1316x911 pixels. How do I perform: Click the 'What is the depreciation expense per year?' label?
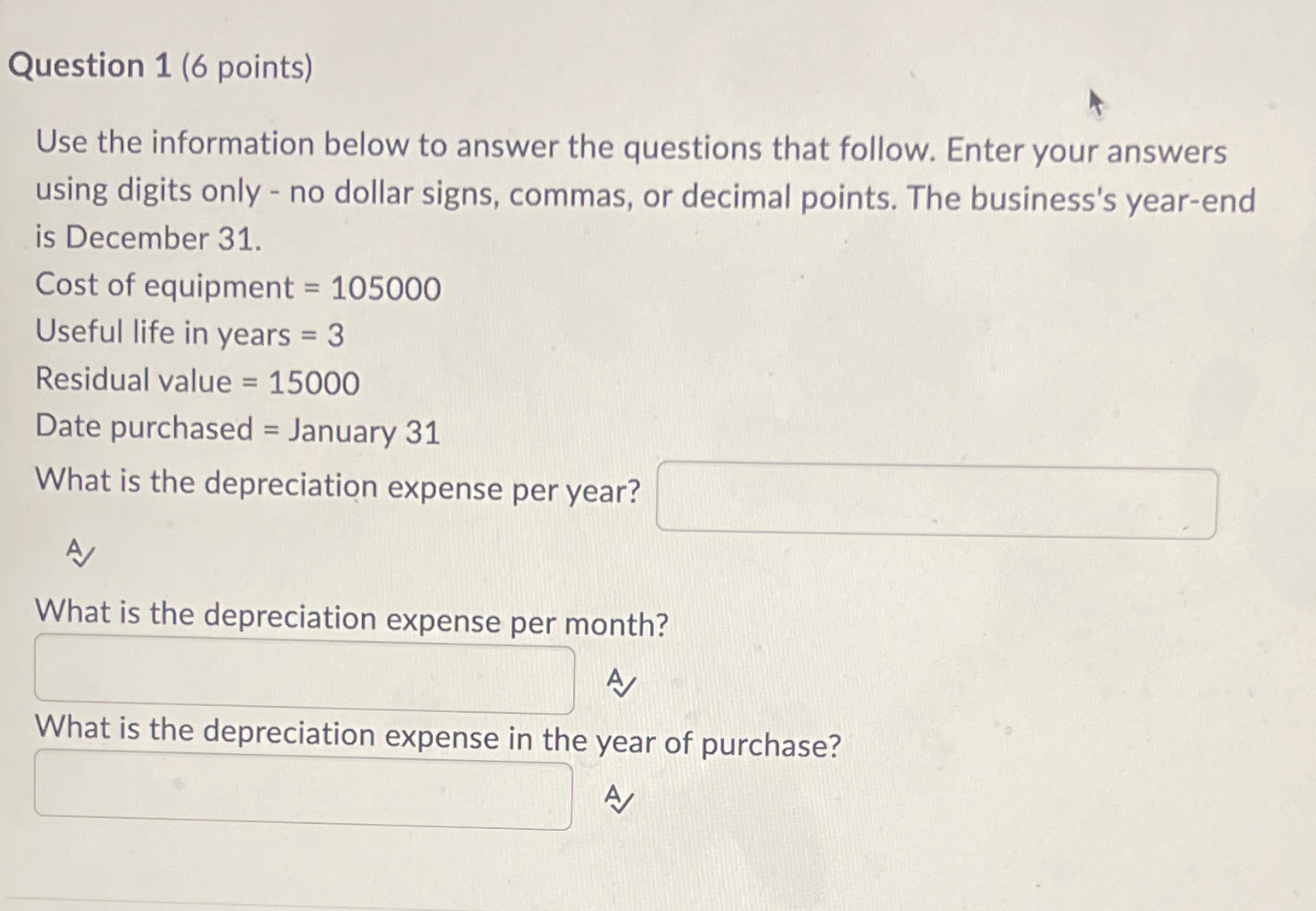pos(337,487)
